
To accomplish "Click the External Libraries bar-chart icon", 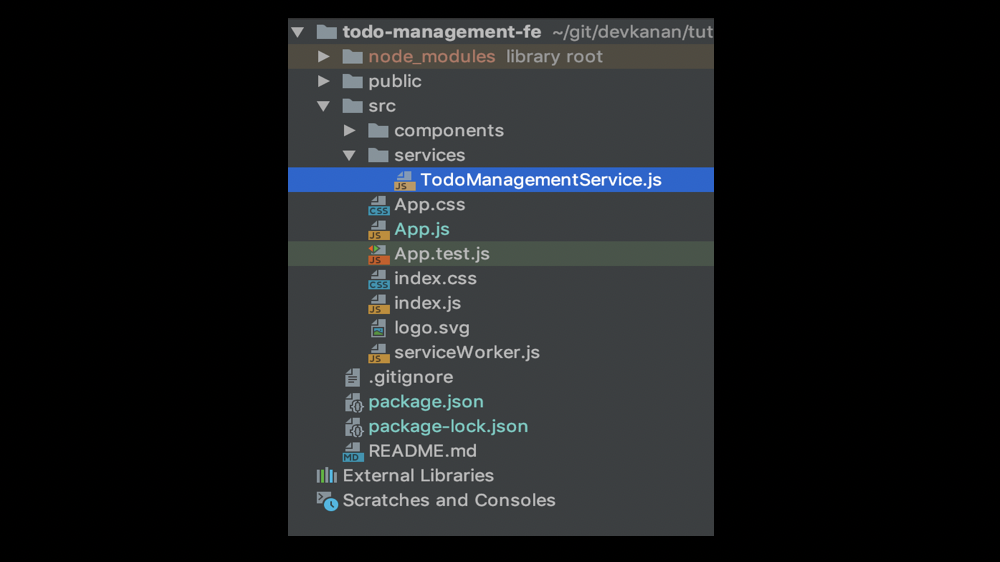I will 327,475.
